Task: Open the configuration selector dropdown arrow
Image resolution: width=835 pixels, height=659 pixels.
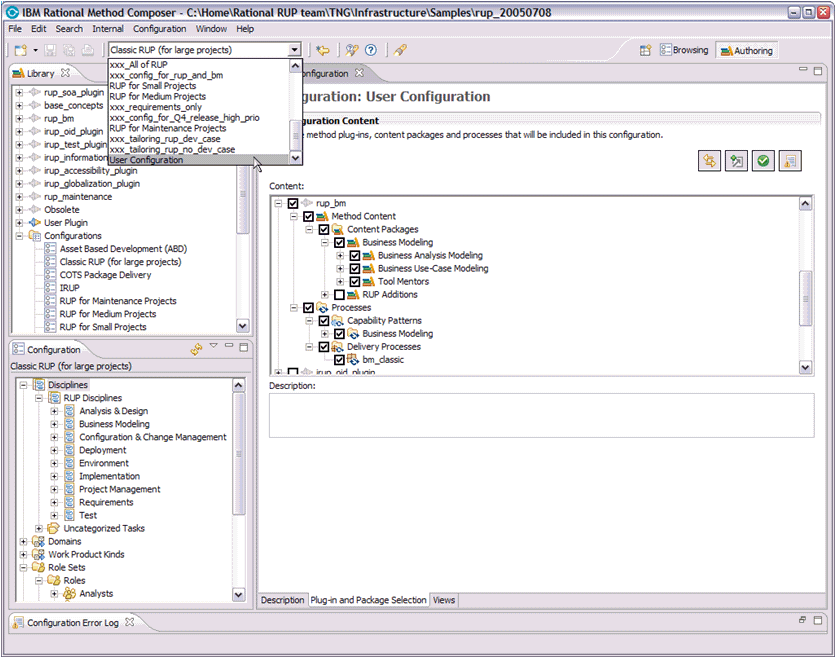Action: (294, 50)
